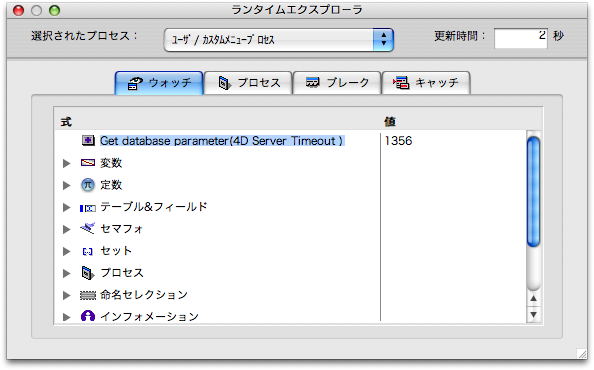Image resolution: width=594 pixels, height=370 pixels.
Task: Expand the 命名セレクション tree node
Action: pos(67,295)
